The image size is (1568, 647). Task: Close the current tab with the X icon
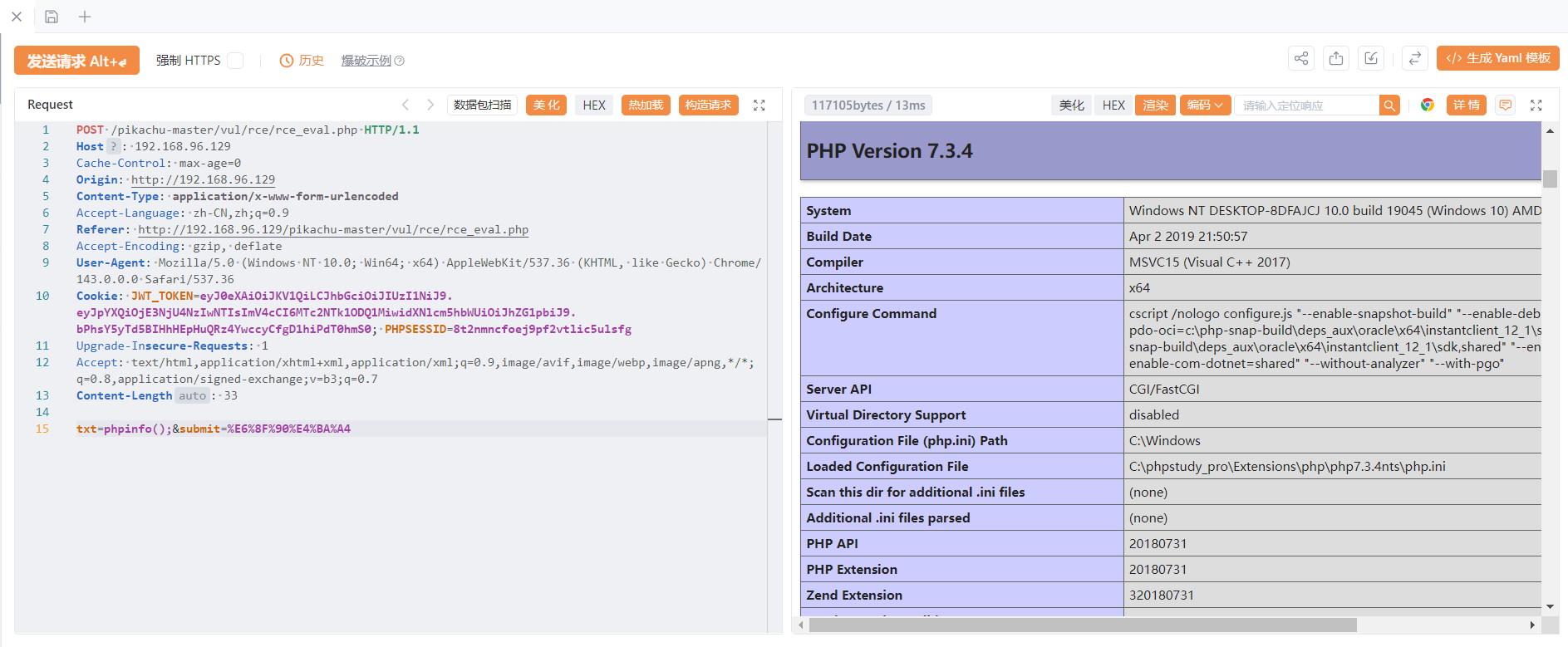17,17
